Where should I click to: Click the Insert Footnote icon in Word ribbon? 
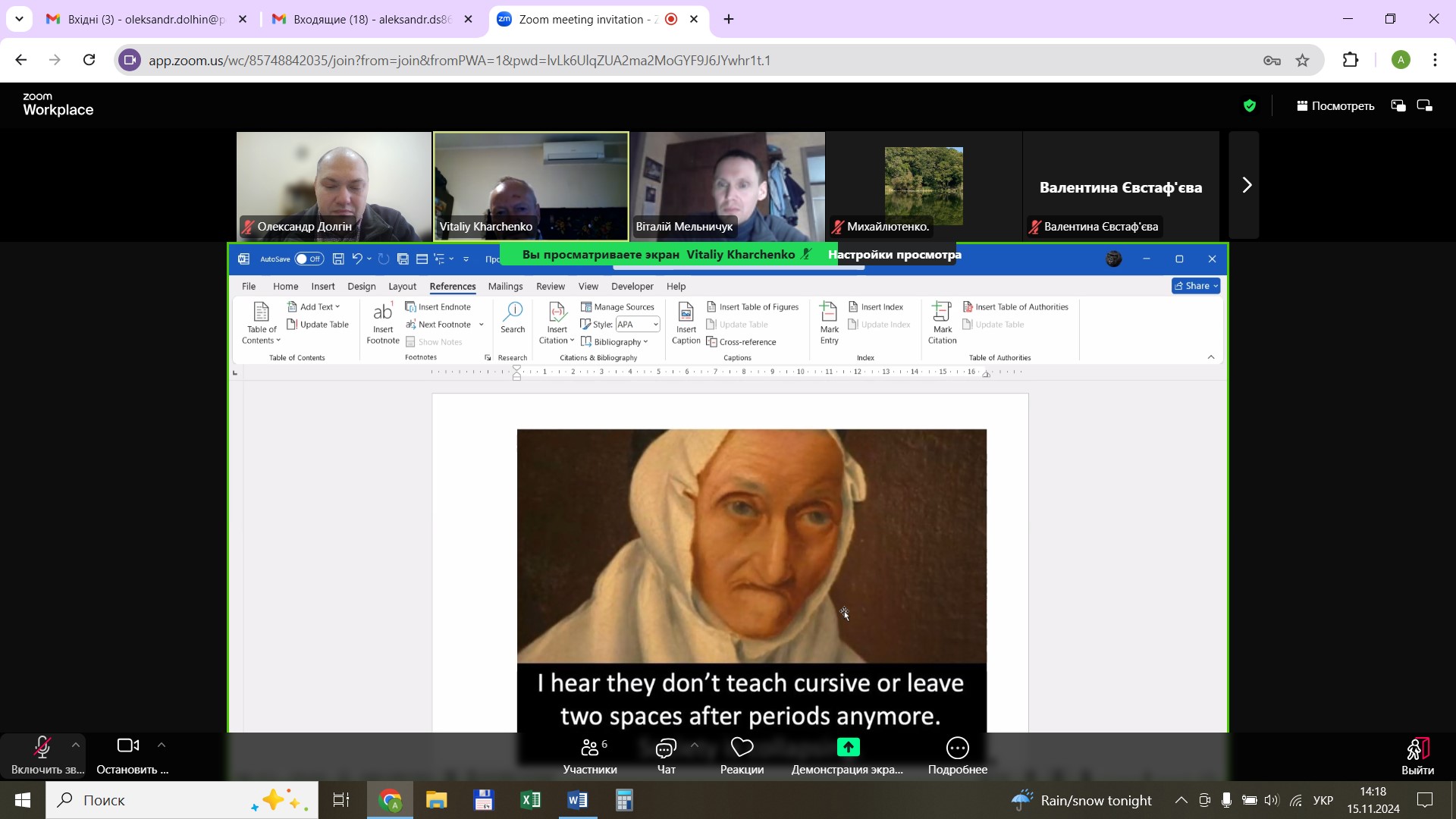tap(383, 323)
